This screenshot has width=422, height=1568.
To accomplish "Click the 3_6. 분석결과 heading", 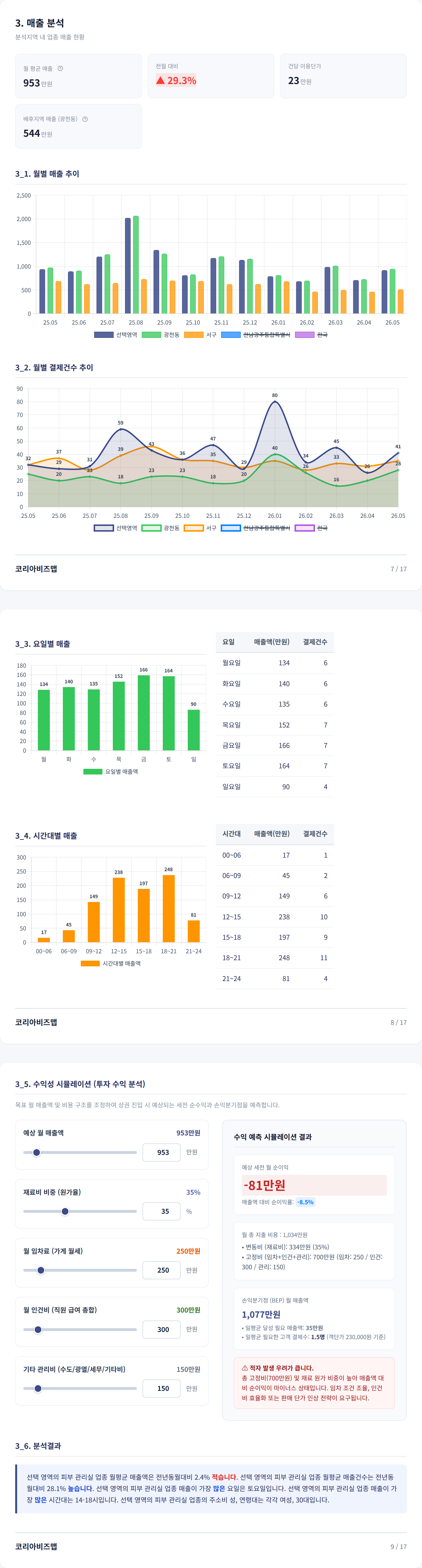I will pyautogui.click(x=38, y=1446).
